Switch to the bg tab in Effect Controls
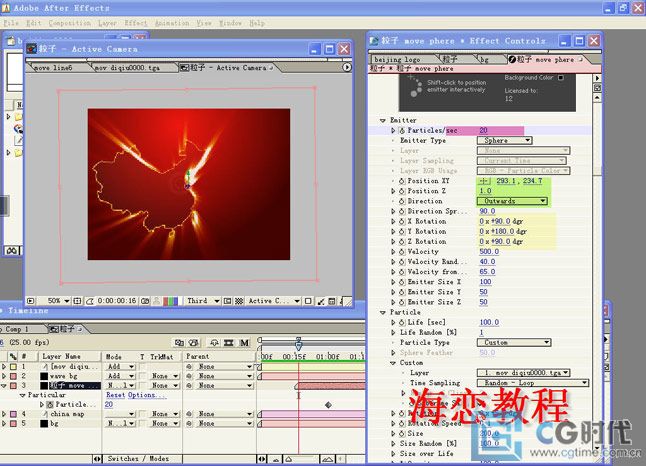Viewport: 646px width, 466px height. tap(484, 59)
